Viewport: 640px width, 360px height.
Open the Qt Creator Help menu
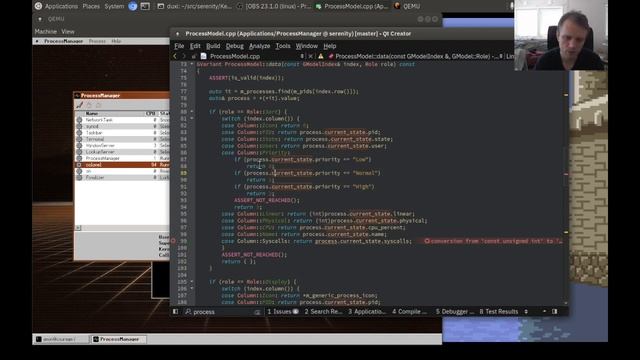(x=330, y=46)
